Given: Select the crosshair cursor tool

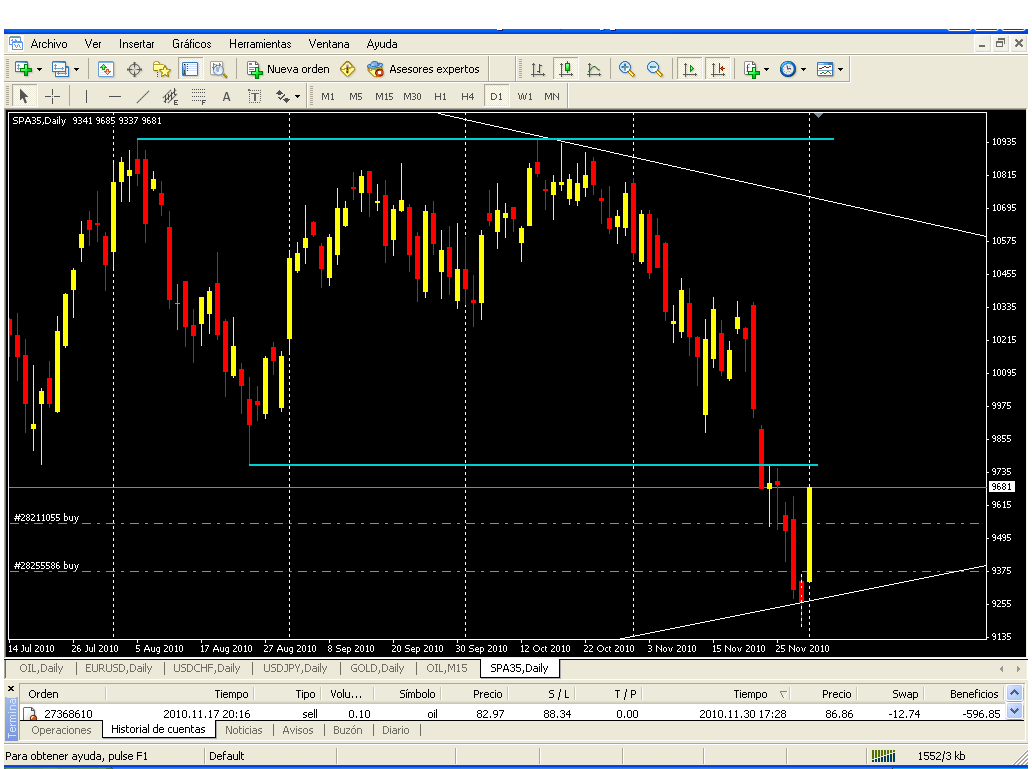Looking at the screenshot, I should click(53, 96).
